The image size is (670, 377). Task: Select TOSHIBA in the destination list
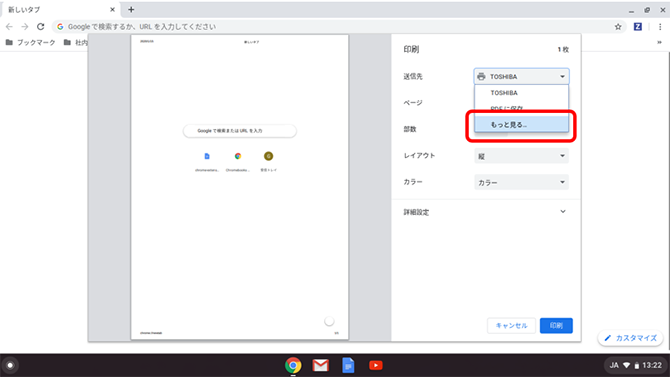[521, 93]
